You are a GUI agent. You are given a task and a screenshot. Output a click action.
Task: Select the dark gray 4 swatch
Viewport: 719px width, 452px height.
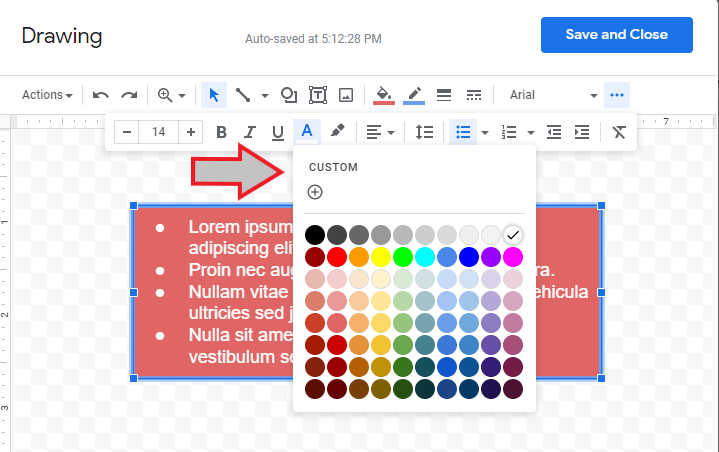[337, 235]
